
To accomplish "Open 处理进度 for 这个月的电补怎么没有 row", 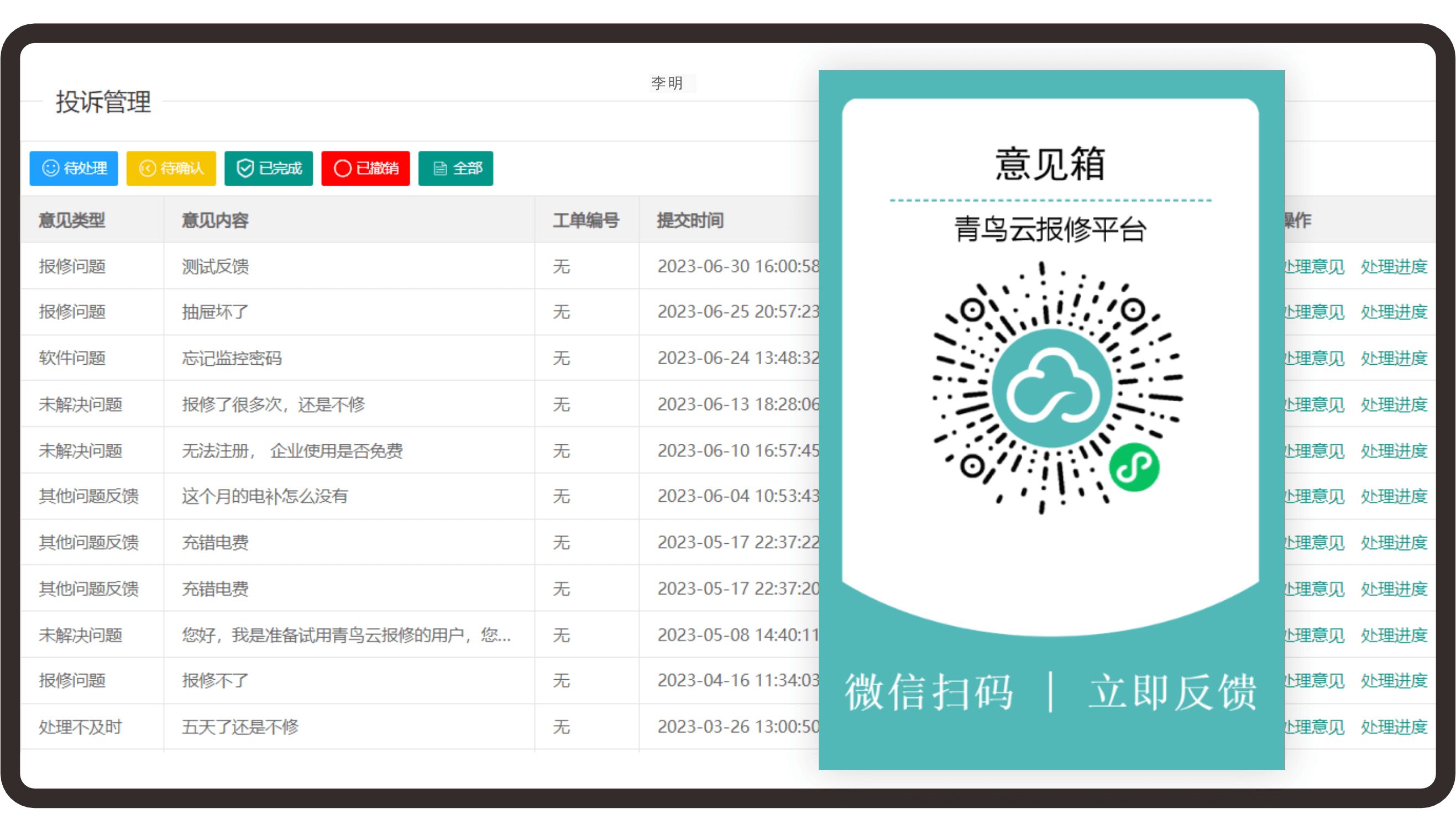I will [1394, 496].
